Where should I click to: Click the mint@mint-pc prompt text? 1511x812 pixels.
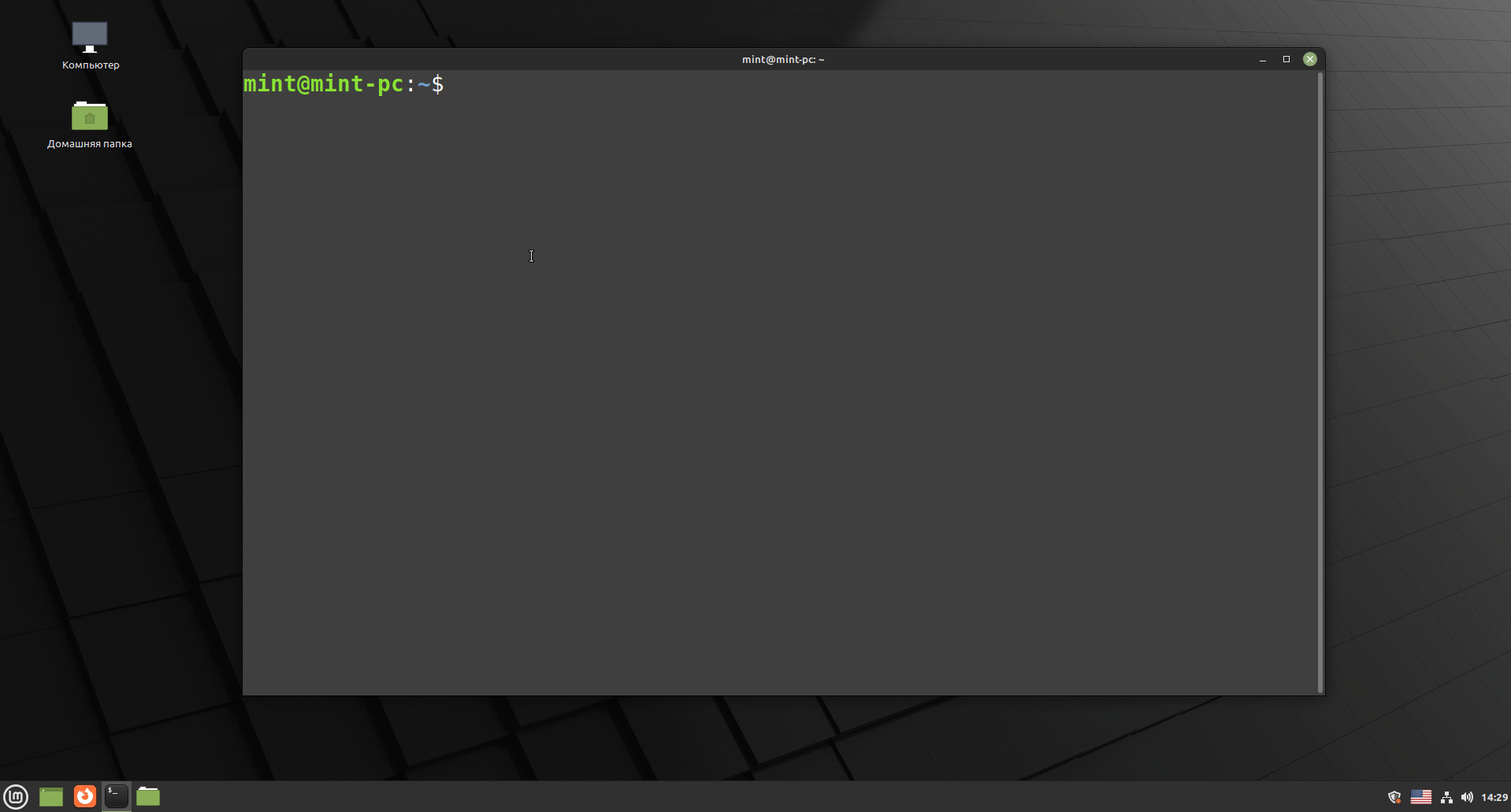pyautogui.click(x=343, y=83)
